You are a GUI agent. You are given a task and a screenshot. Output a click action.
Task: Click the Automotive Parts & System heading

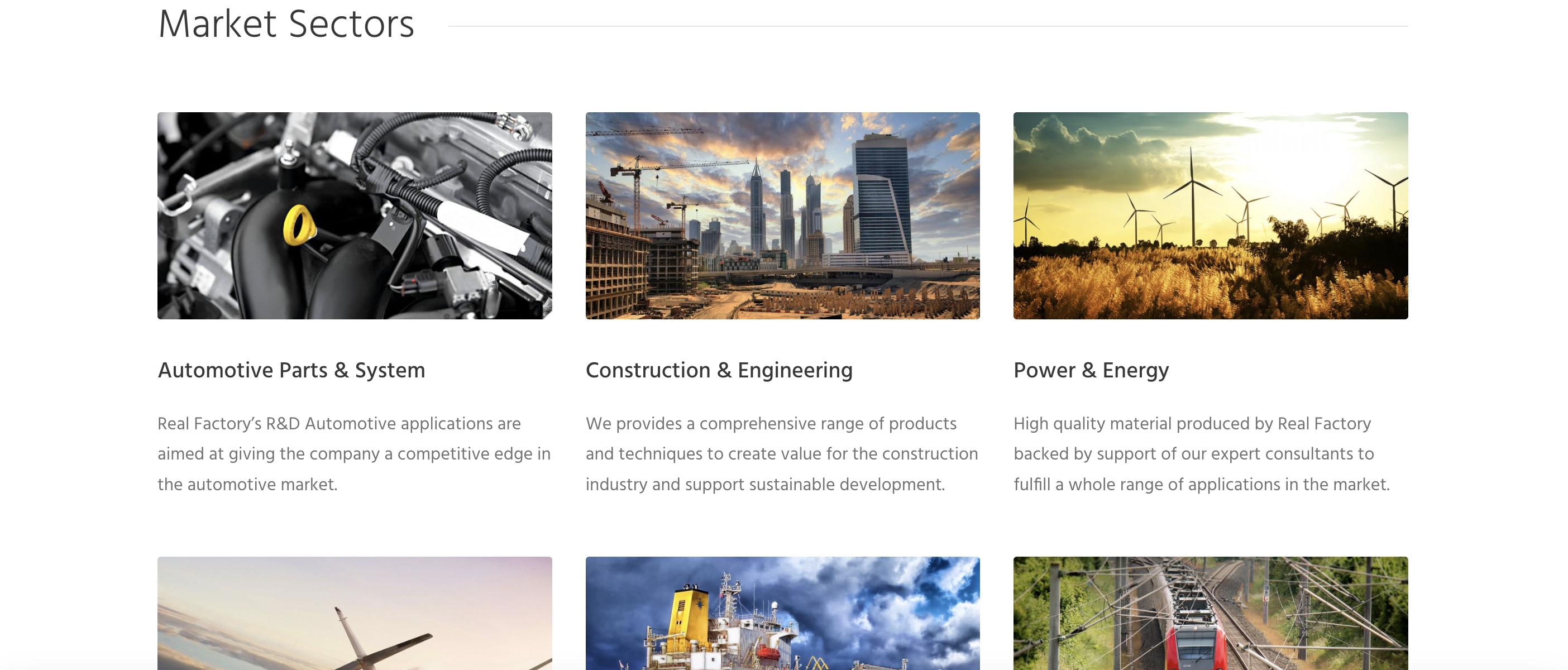pyautogui.click(x=291, y=370)
